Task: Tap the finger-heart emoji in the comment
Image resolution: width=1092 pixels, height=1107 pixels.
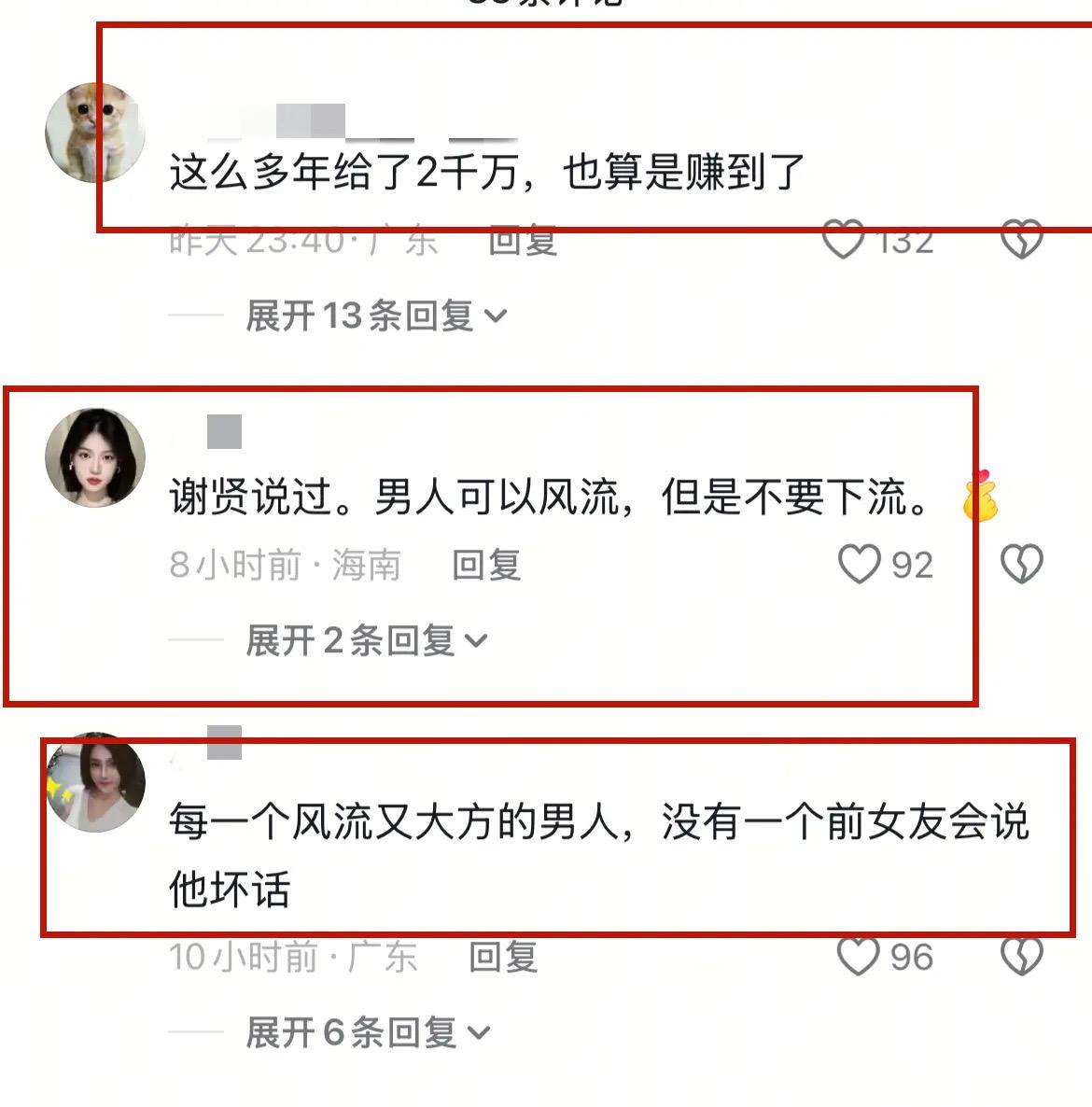Action: point(980,496)
